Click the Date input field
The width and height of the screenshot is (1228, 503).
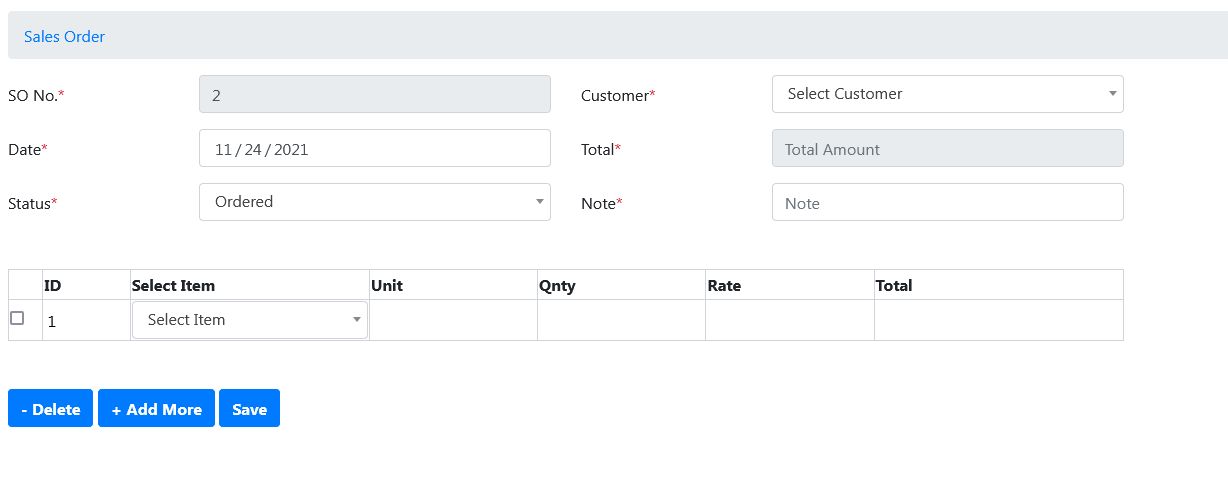pos(374,149)
